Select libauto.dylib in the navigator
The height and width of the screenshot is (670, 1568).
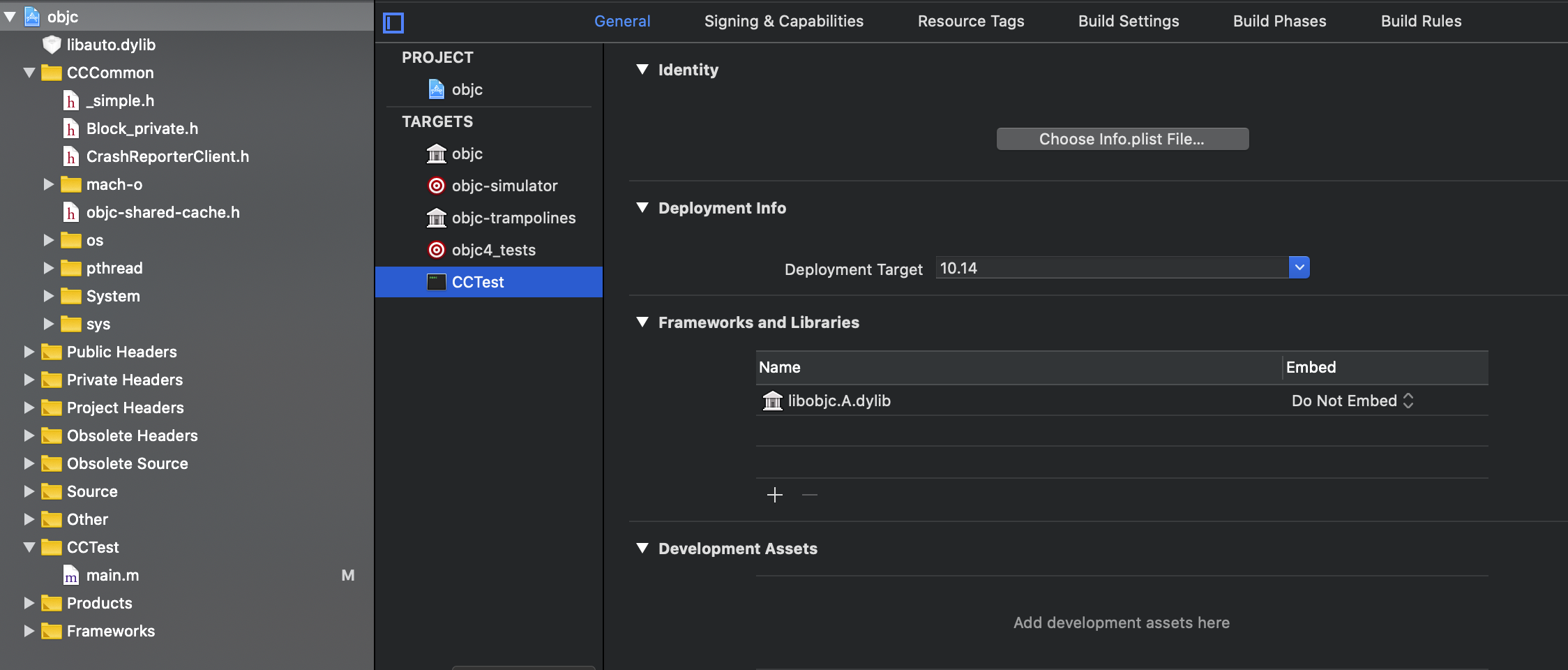(x=111, y=45)
